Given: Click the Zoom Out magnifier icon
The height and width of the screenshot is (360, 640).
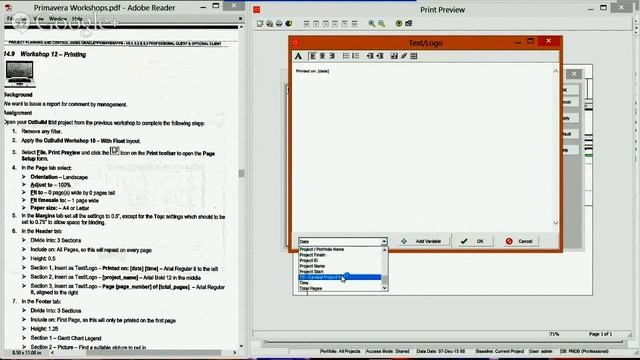Looking at the screenshot, I should point(382,24).
